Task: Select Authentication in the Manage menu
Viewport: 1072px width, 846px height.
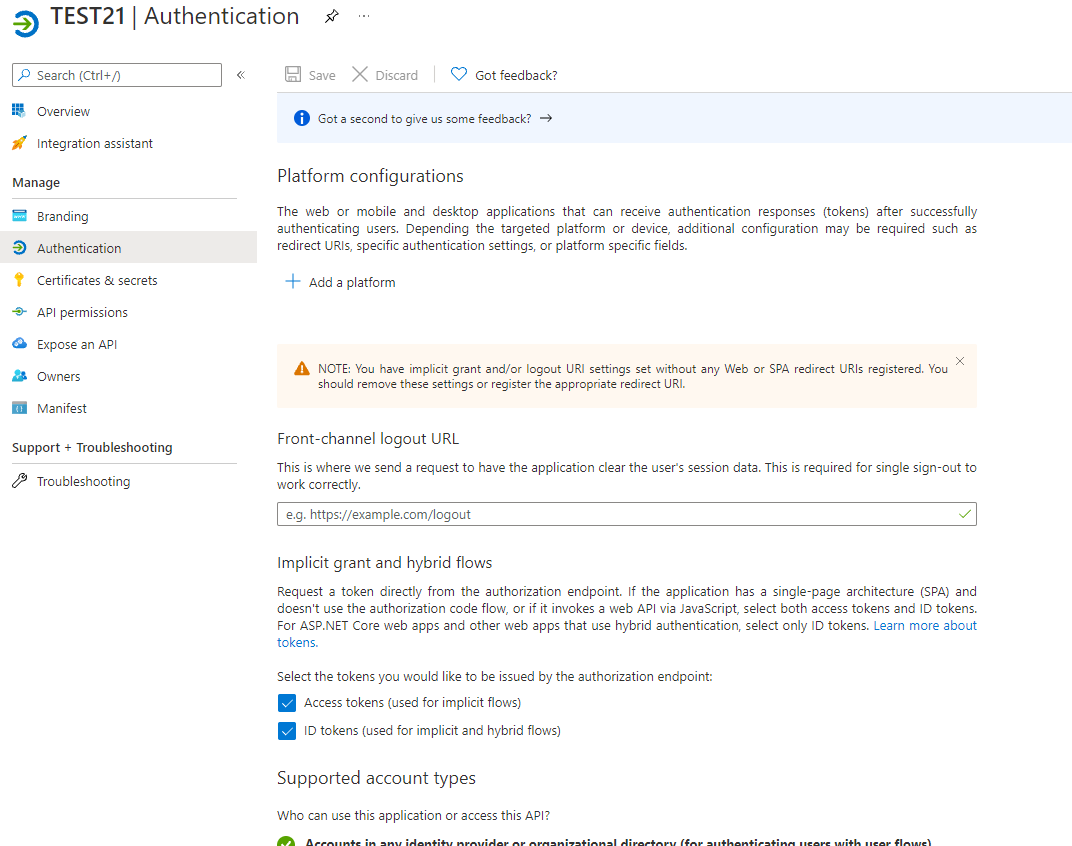Action: coord(79,248)
